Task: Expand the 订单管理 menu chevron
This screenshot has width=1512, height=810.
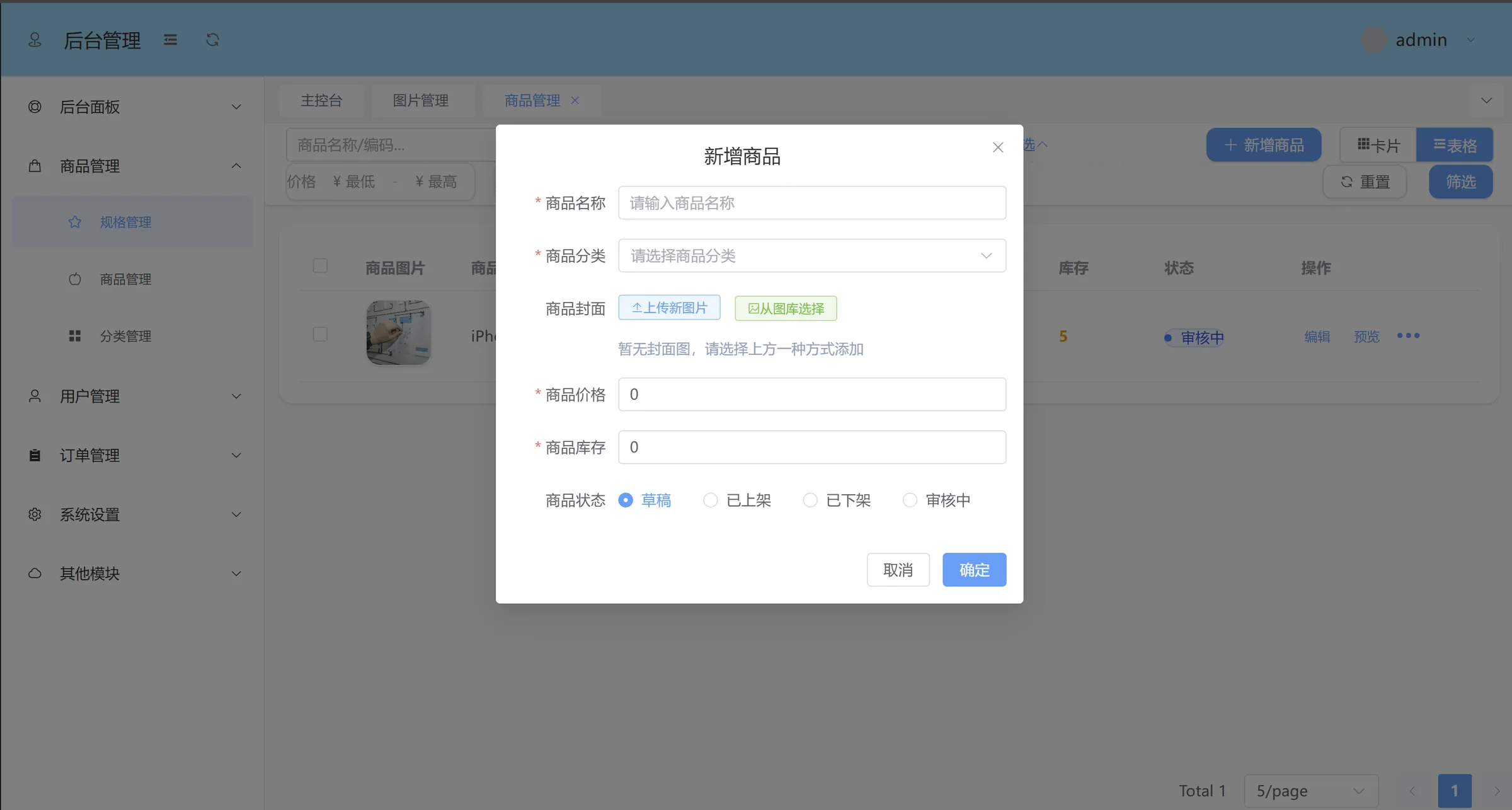Action: (x=236, y=455)
